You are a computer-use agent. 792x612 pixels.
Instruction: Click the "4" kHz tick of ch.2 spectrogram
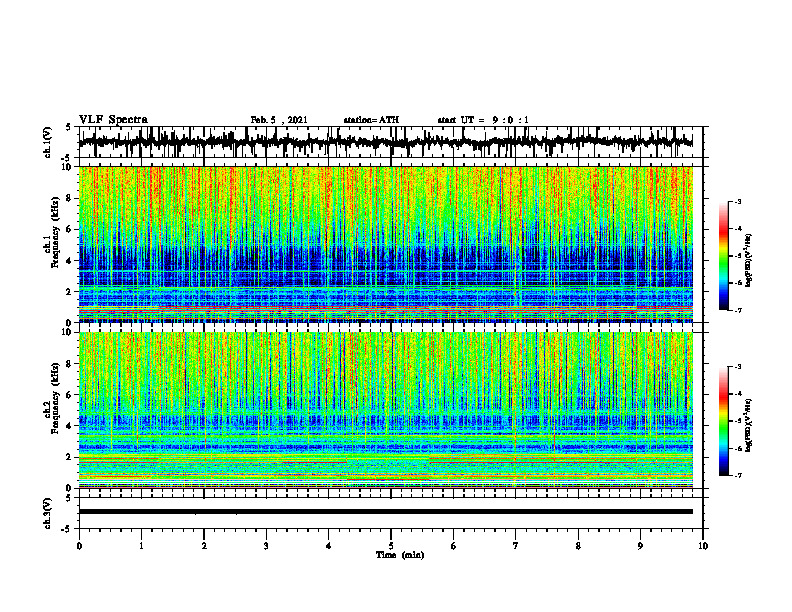tap(70, 426)
